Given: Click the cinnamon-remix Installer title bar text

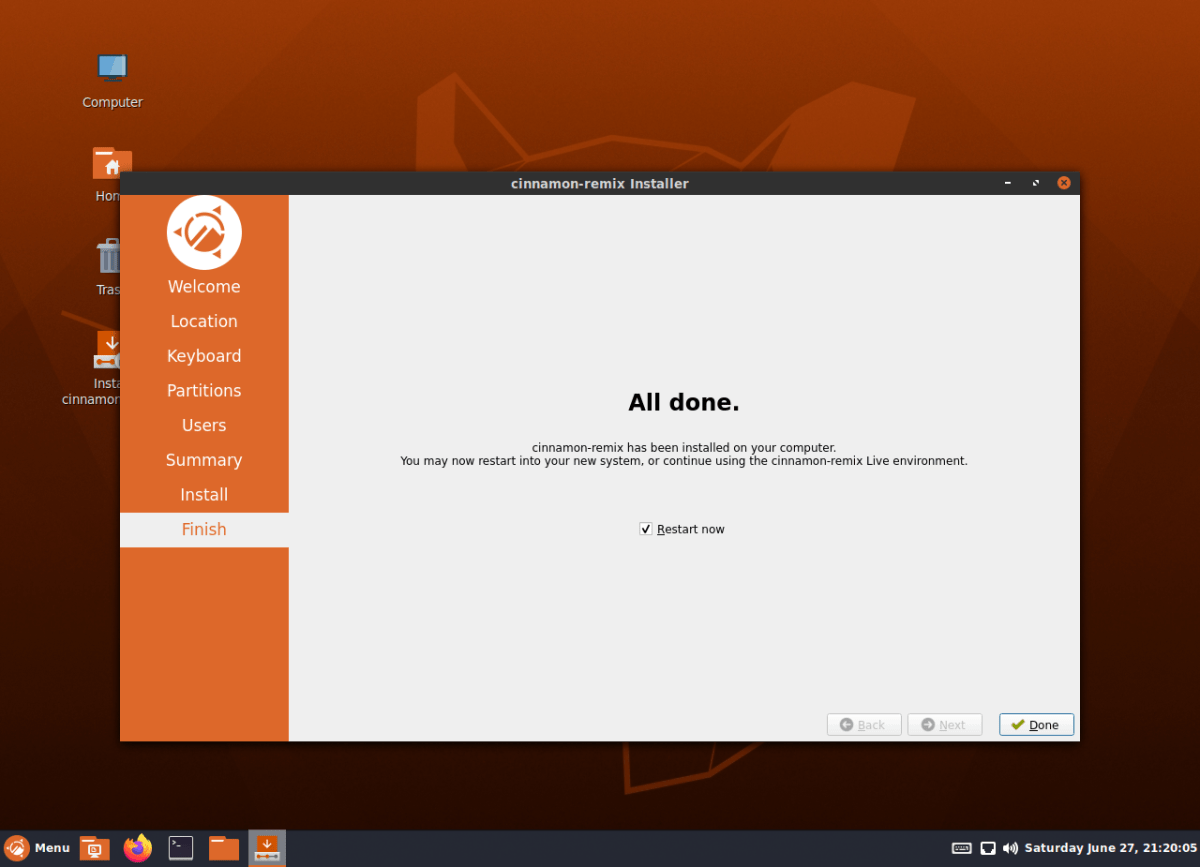Looking at the screenshot, I should click(600, 184).
